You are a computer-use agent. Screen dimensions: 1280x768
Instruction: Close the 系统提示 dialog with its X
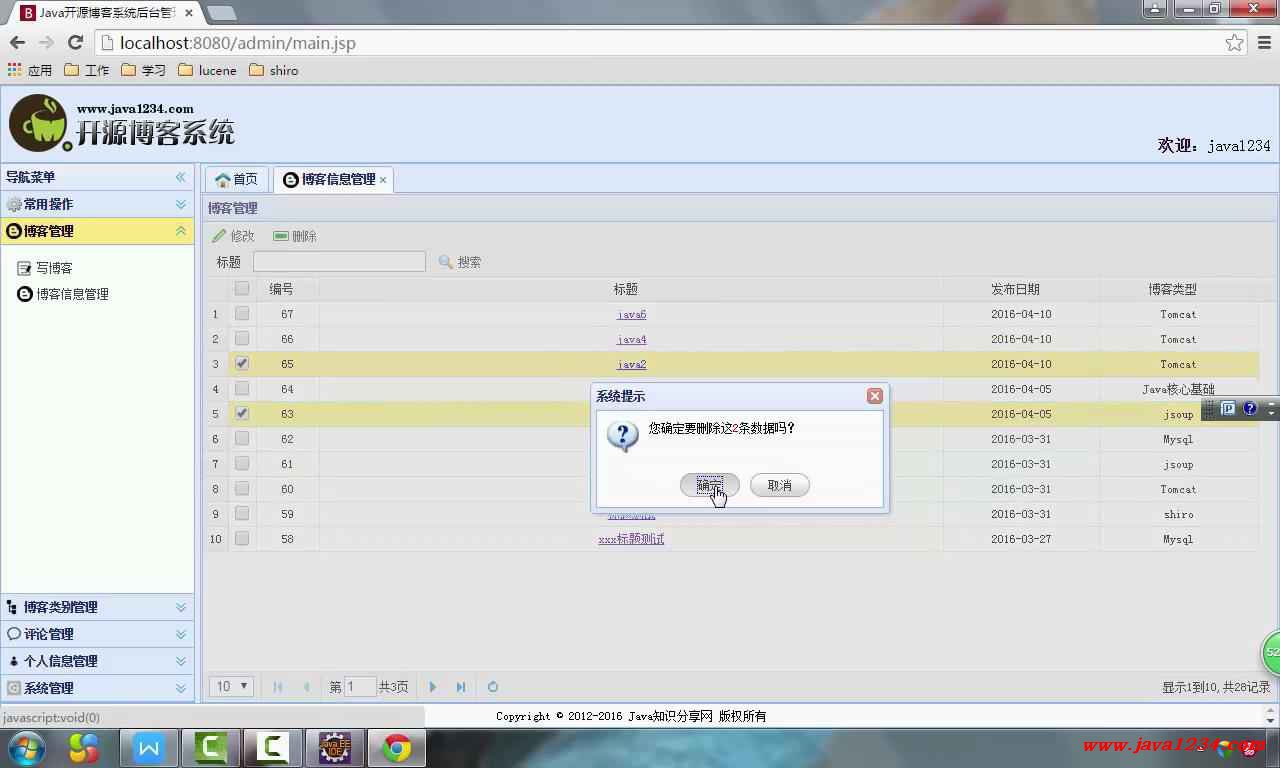875,396
